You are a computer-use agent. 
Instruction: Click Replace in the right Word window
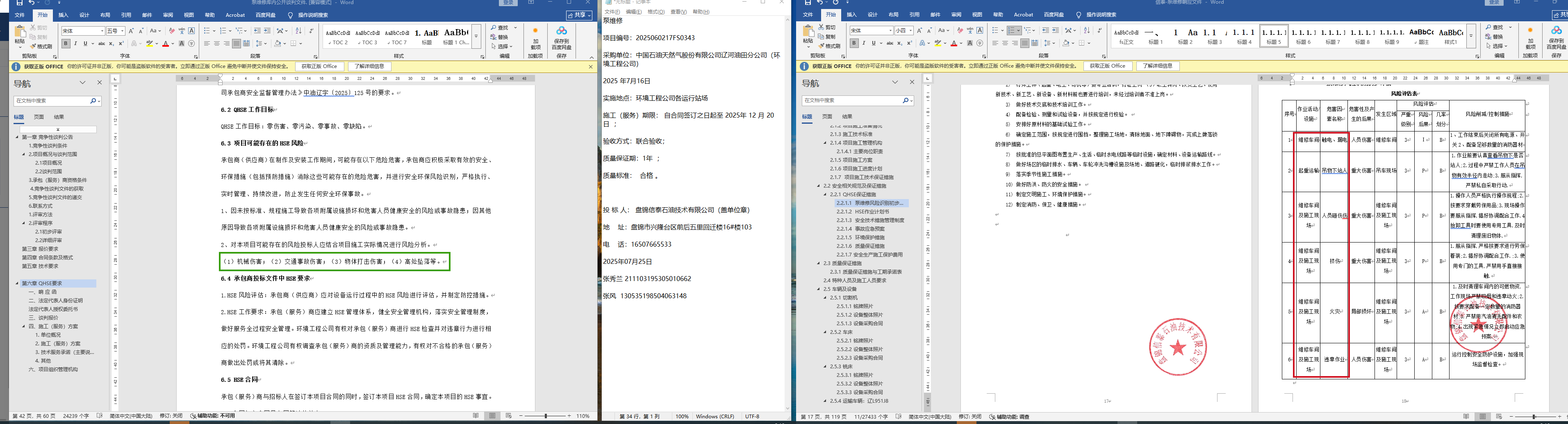tap(1494, 36)
